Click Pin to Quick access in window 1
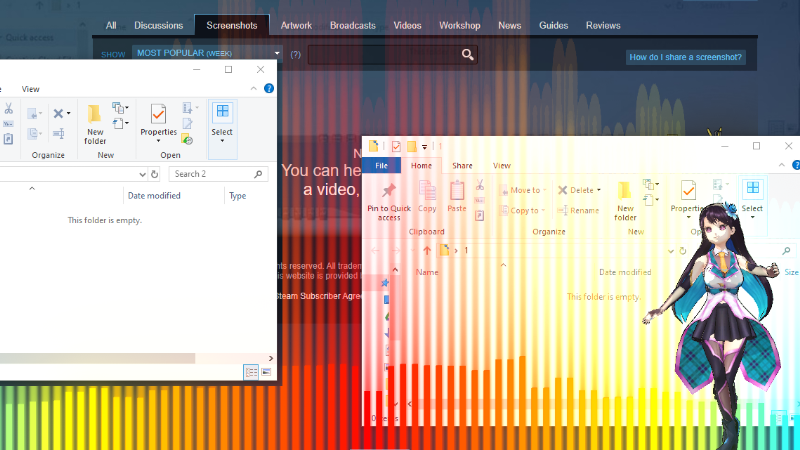 (389, 203)
